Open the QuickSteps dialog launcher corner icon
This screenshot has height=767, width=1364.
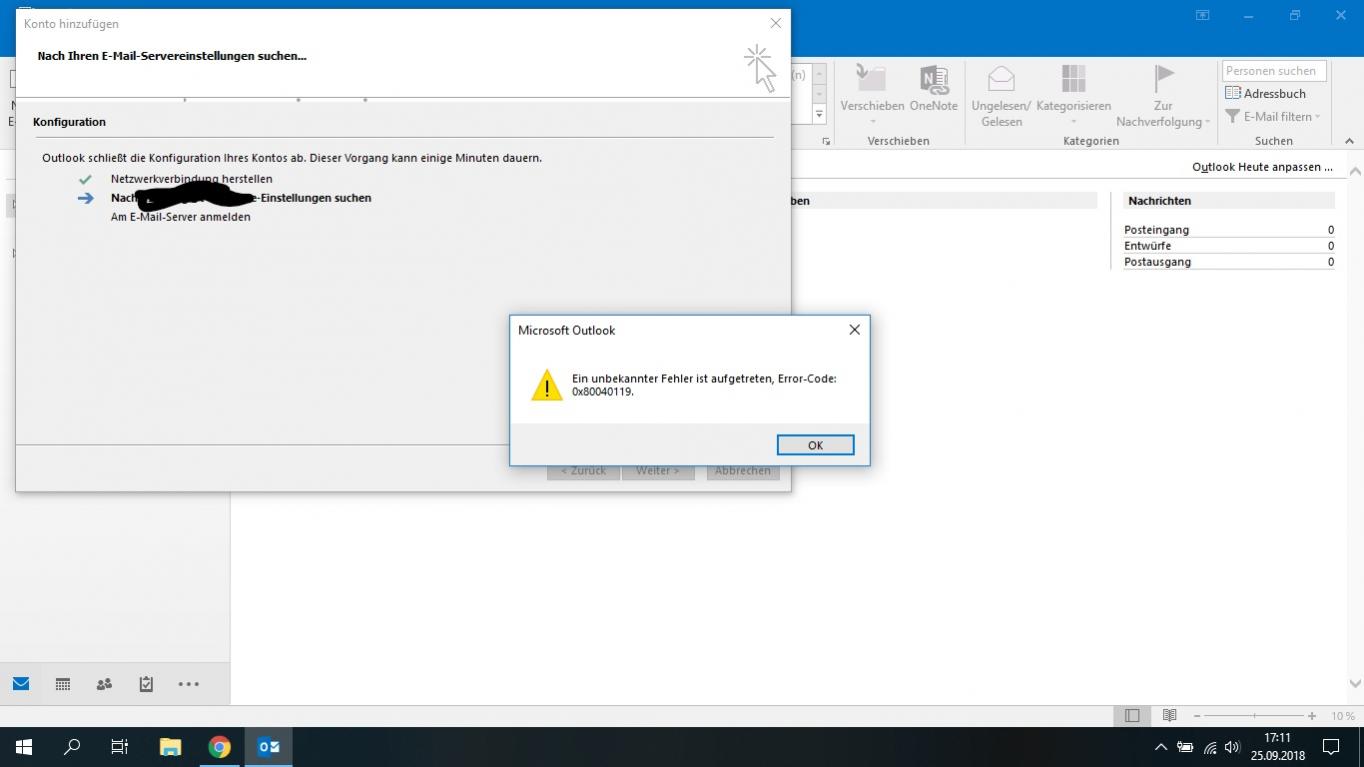tap(826, 141)
